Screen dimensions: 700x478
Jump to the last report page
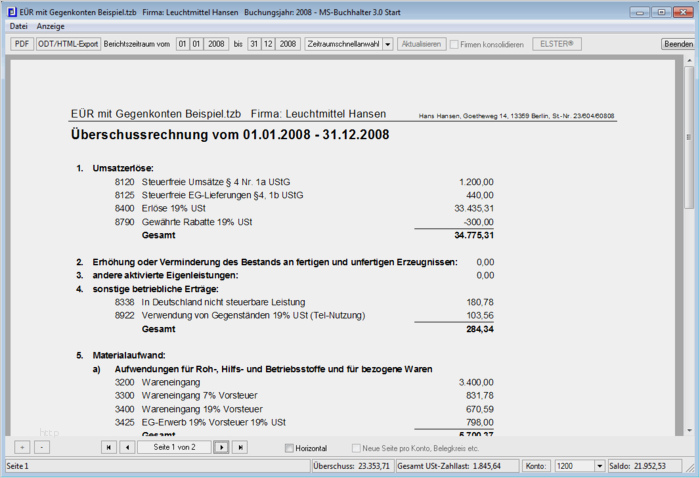pos(240,447)
